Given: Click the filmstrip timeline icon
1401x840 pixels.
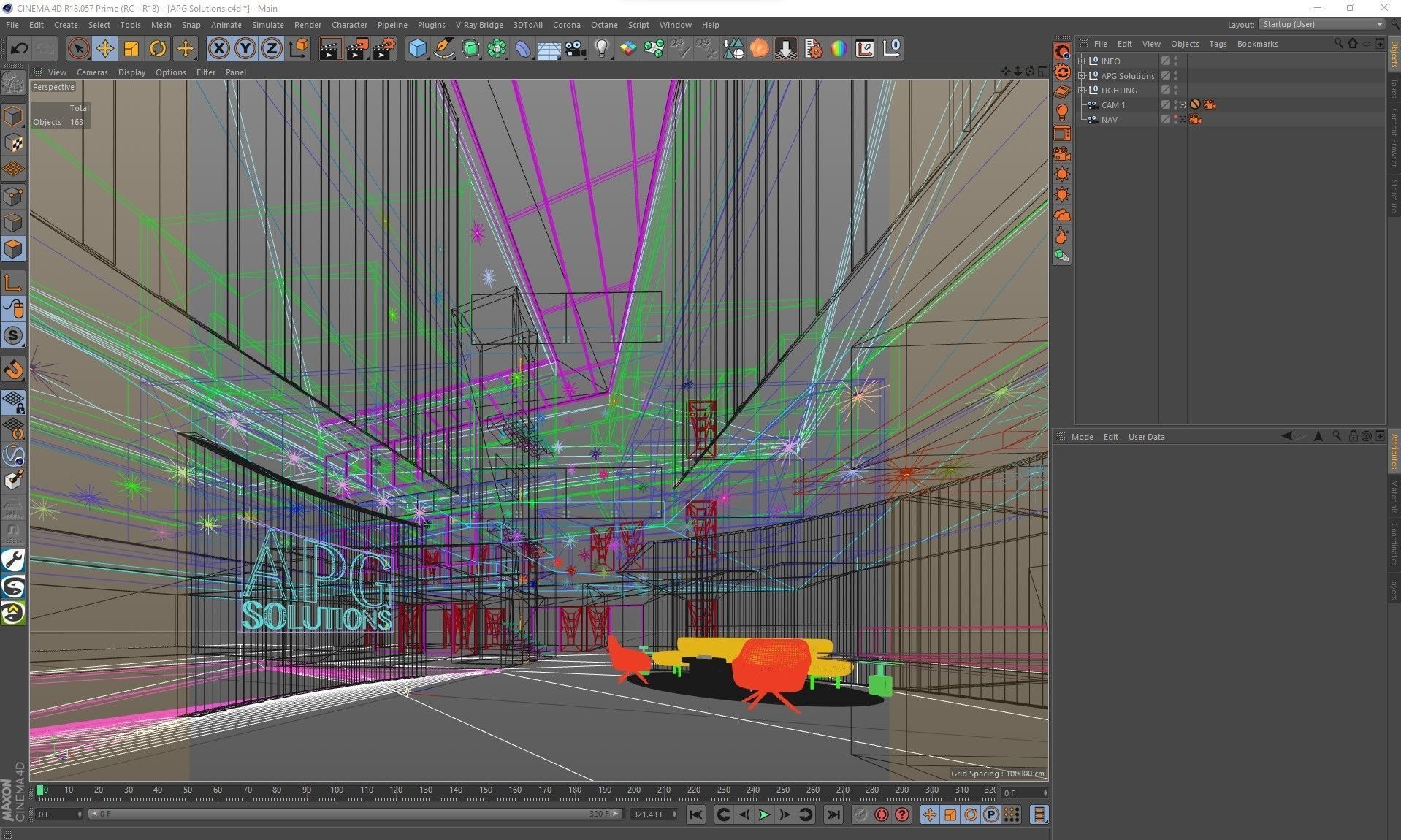Looking at the screenshot, I should pyautogui.click(x=1039, y=814).
